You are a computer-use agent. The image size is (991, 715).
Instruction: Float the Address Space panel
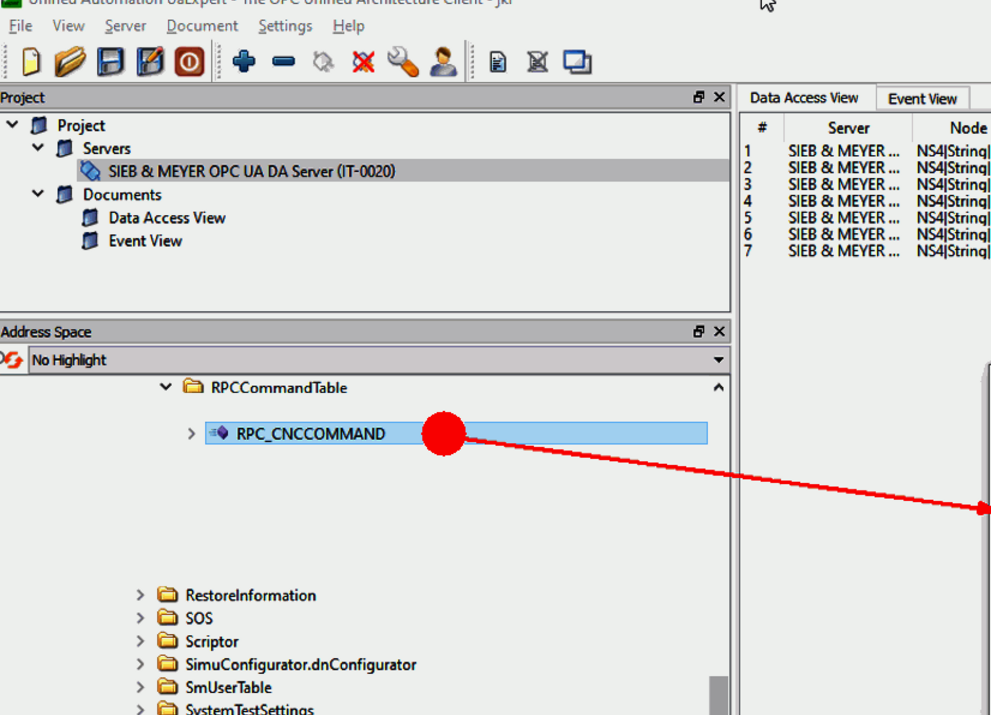[699, 331]
